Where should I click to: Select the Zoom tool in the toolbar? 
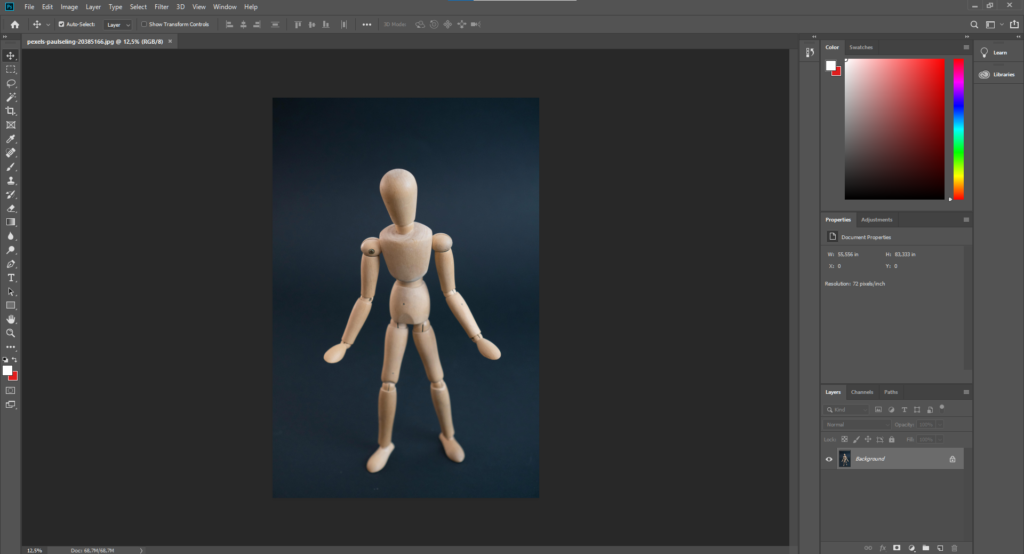(10, 333)
